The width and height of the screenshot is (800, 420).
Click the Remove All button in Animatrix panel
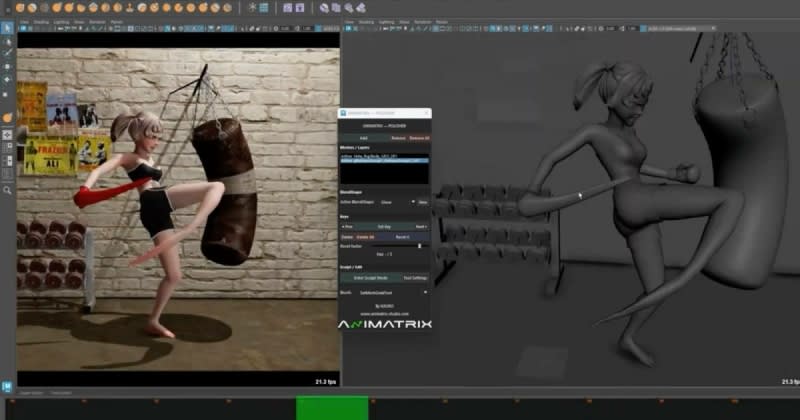click(x=420, y=137)
